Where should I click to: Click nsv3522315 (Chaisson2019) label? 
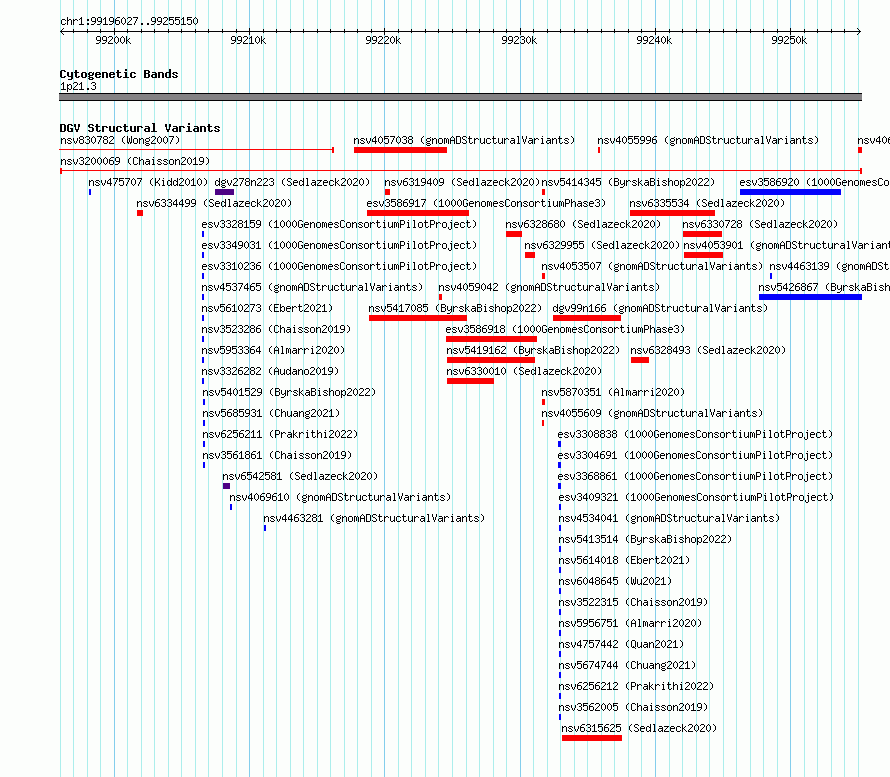point(633,602)
